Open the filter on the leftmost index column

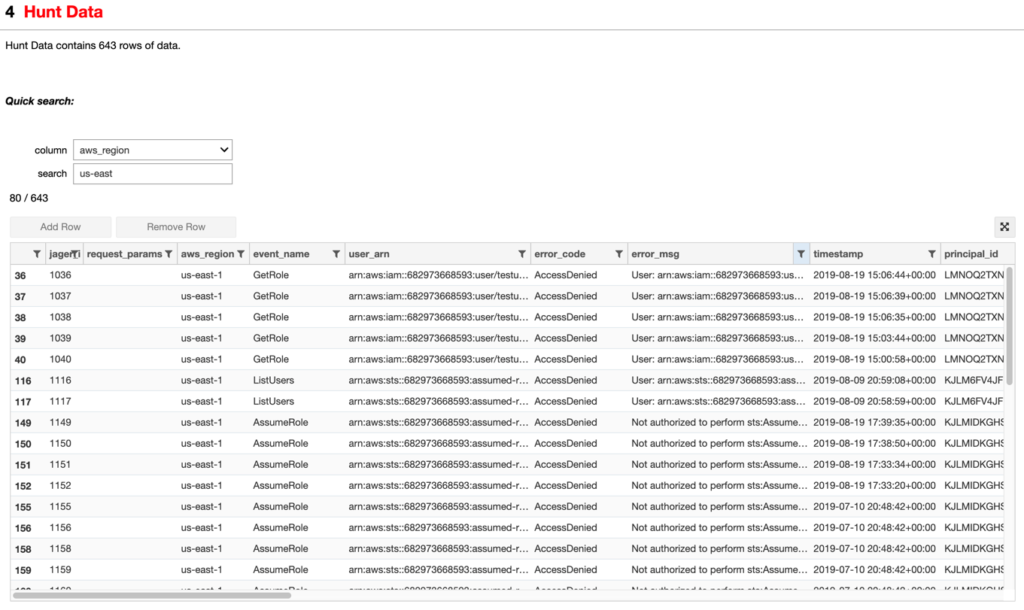(37, 253)
